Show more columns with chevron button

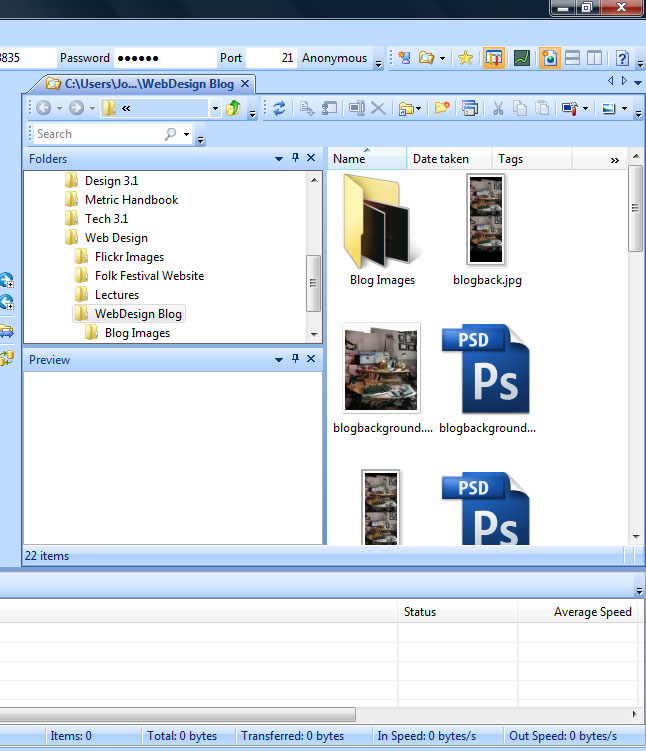point(615,160)
